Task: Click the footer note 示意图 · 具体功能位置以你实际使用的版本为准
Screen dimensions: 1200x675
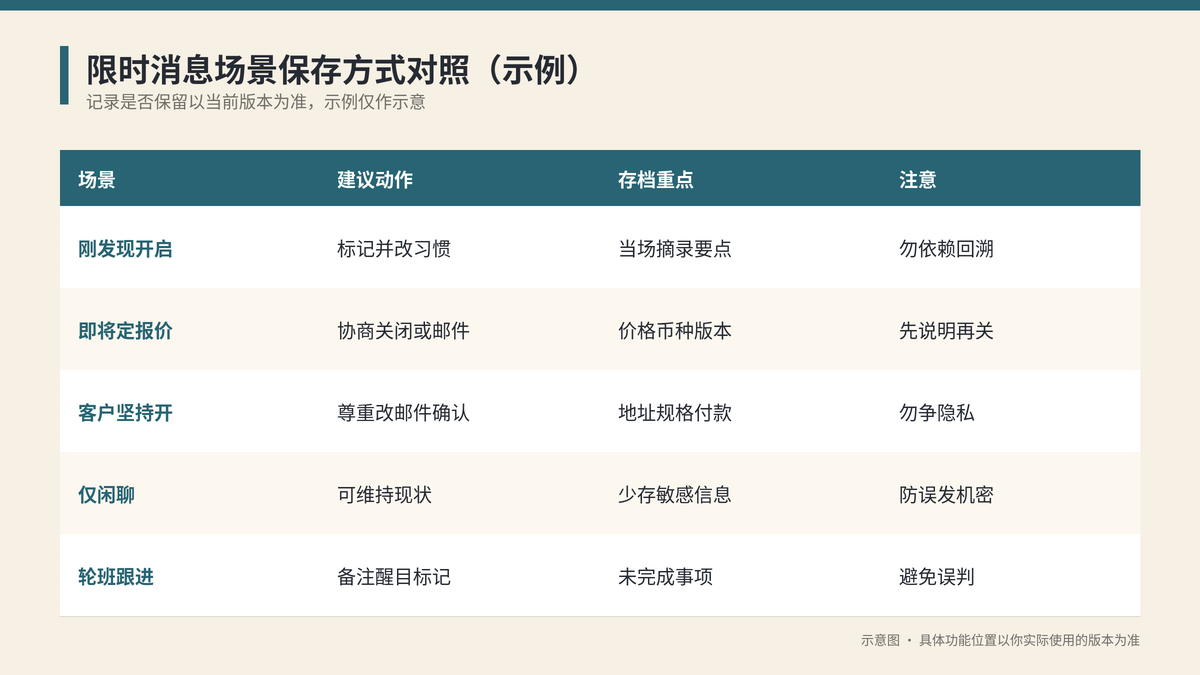Action: pyautogui.click(x=1000, y=640)
